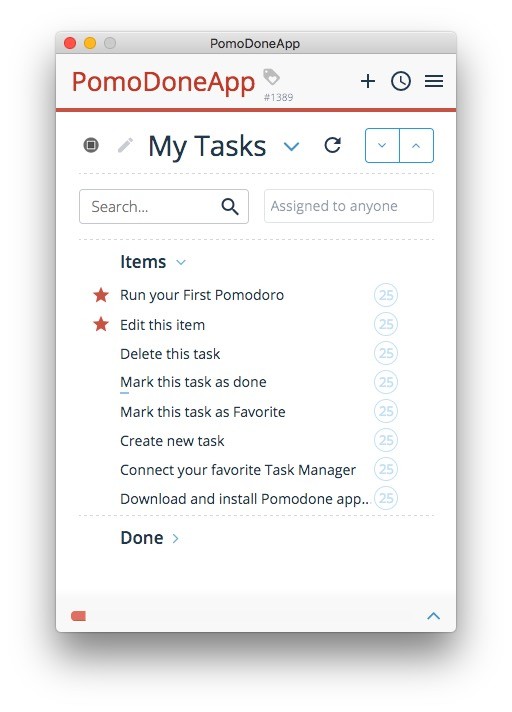Image resolution: width=512 pixels, height=712 pixels.
Task: Click the round stop icon beside pencil
Action: coord(91,145)
